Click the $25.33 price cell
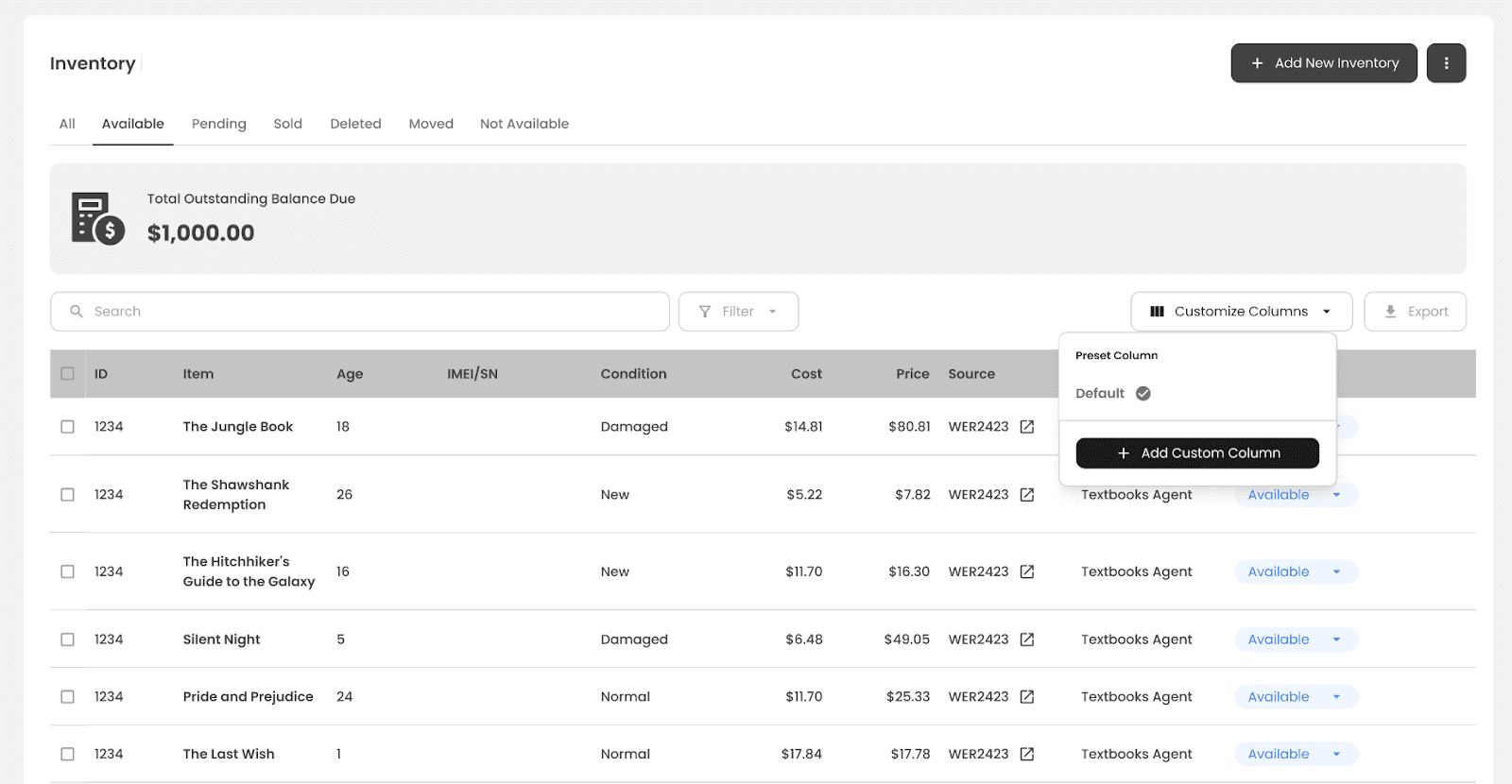1512x784 pixels. [x=908, y=697]
